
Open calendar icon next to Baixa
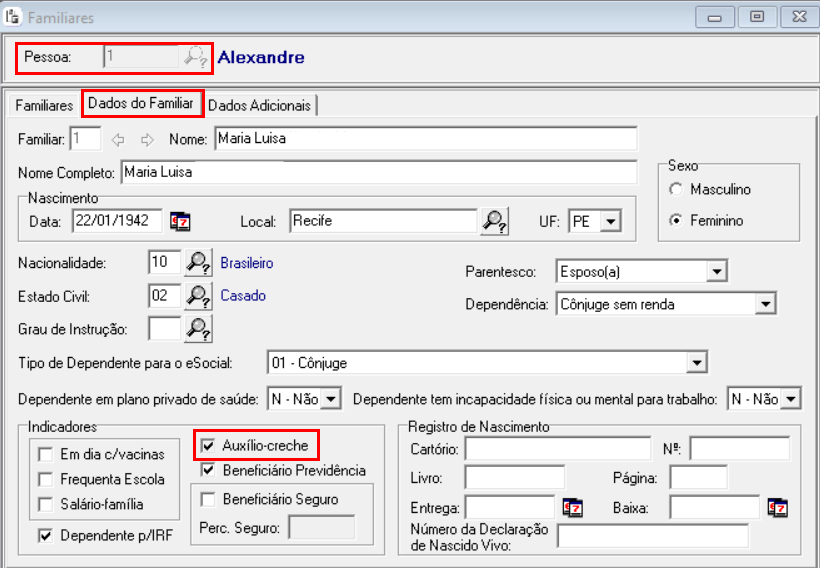pyautogui.click(x=777, y=508)
